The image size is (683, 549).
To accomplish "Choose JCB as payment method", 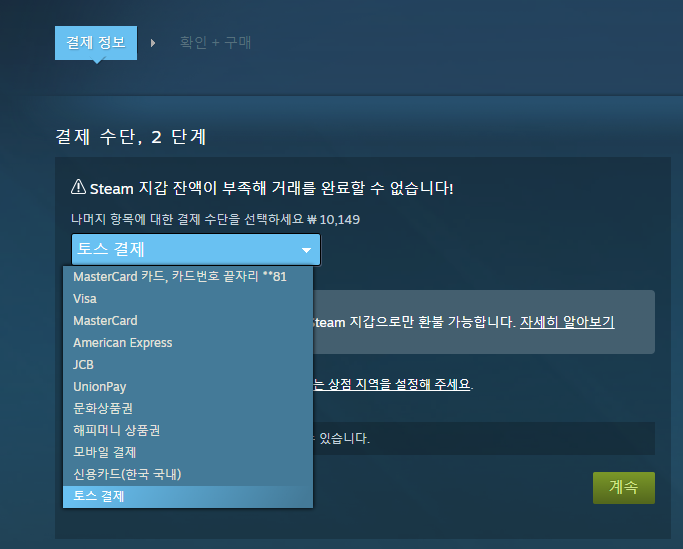I will (x=188, y=365).
